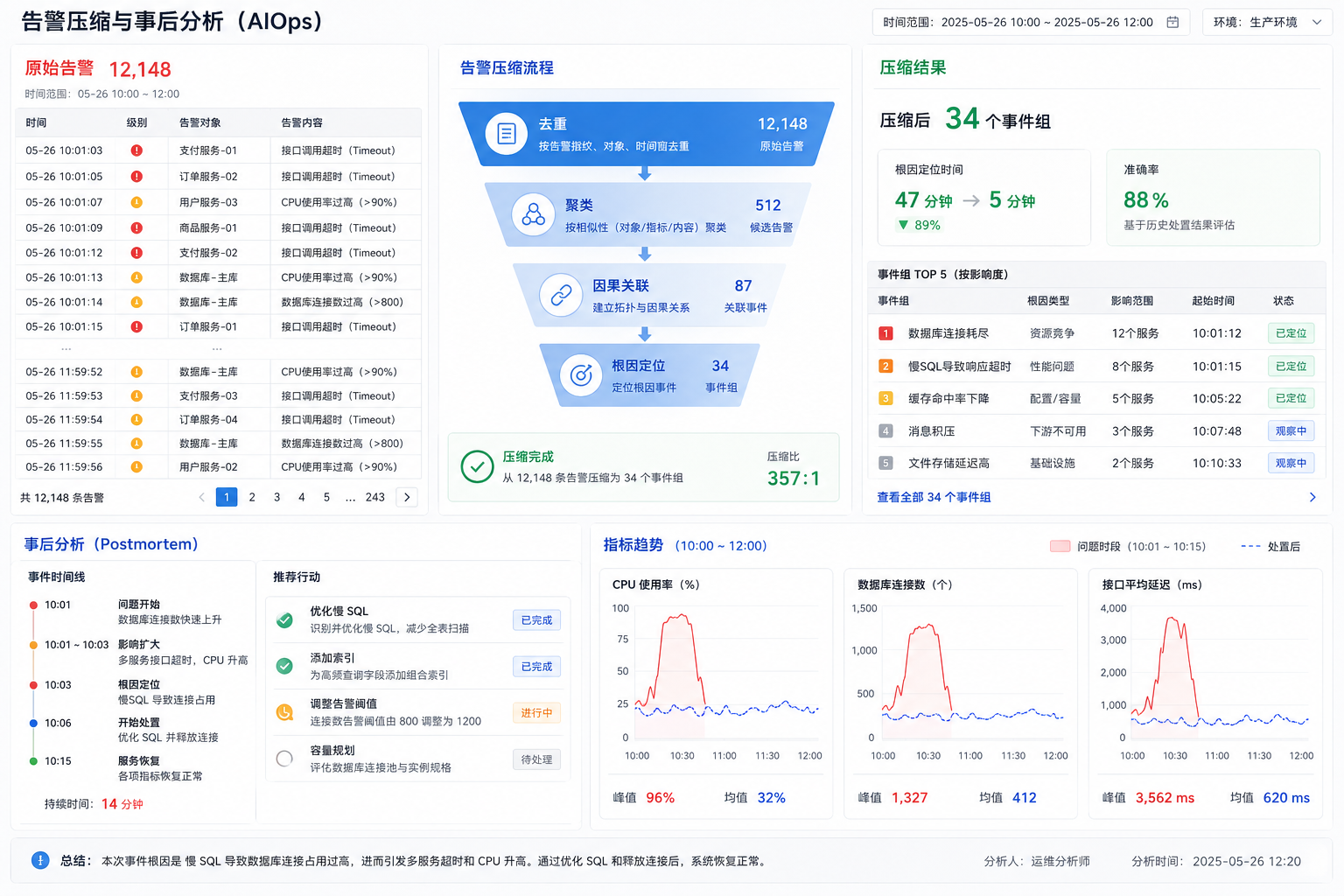The width and height of the screenshot is (1344, 896).
Task: Click the 压缩完成 green check icon
Action: pos(477,466)
